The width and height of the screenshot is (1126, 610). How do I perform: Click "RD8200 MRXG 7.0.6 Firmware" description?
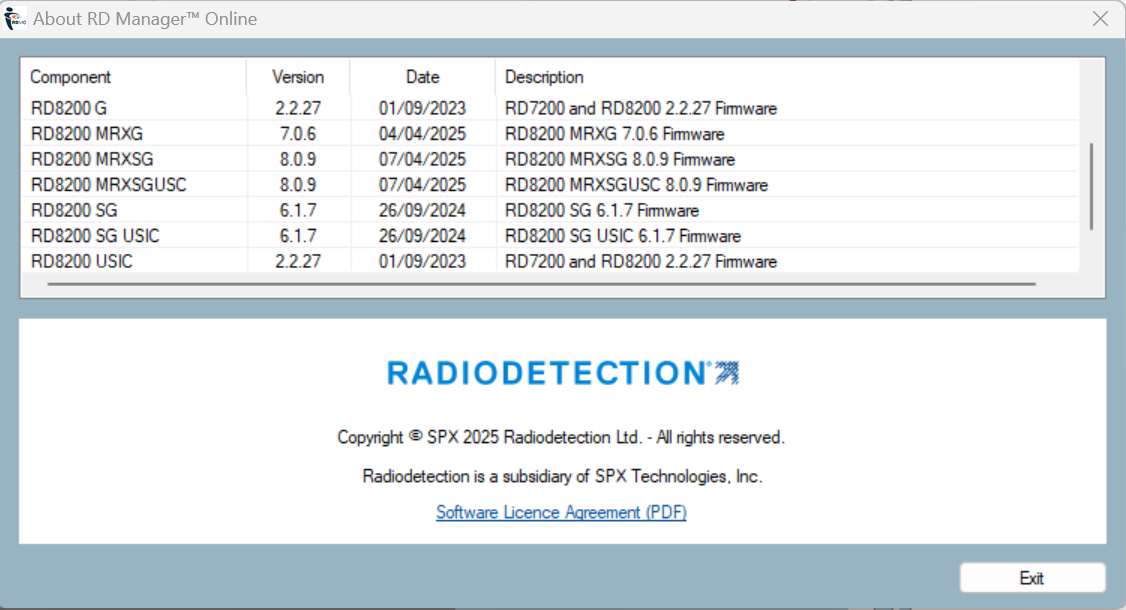click(x=615, y=134)
